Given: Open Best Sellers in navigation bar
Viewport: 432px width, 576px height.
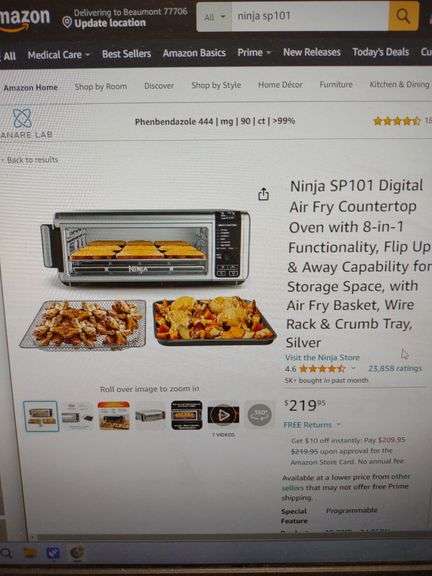Looking at the screenshot, I should pos(126,54).
